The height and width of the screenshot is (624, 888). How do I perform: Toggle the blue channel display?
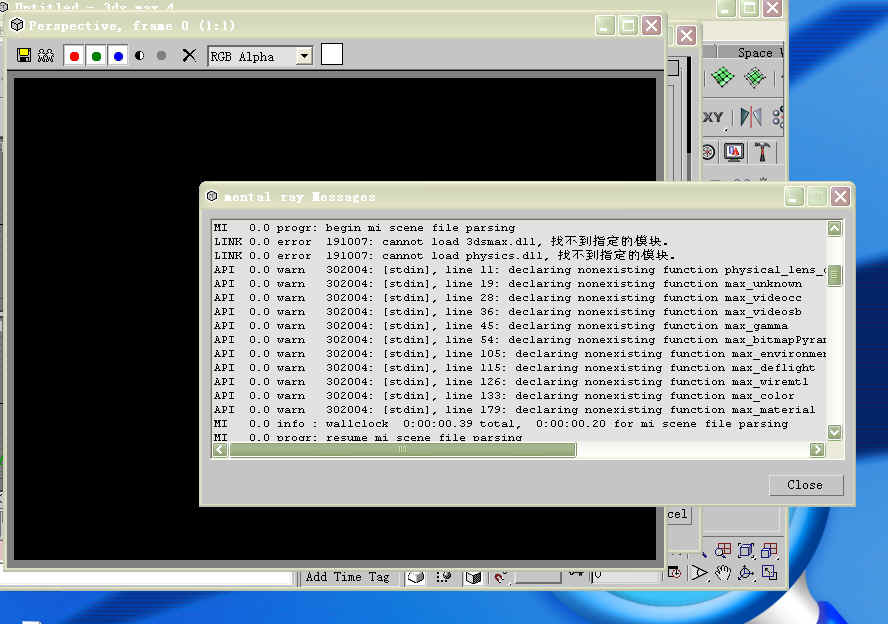[x=118, y=56]
